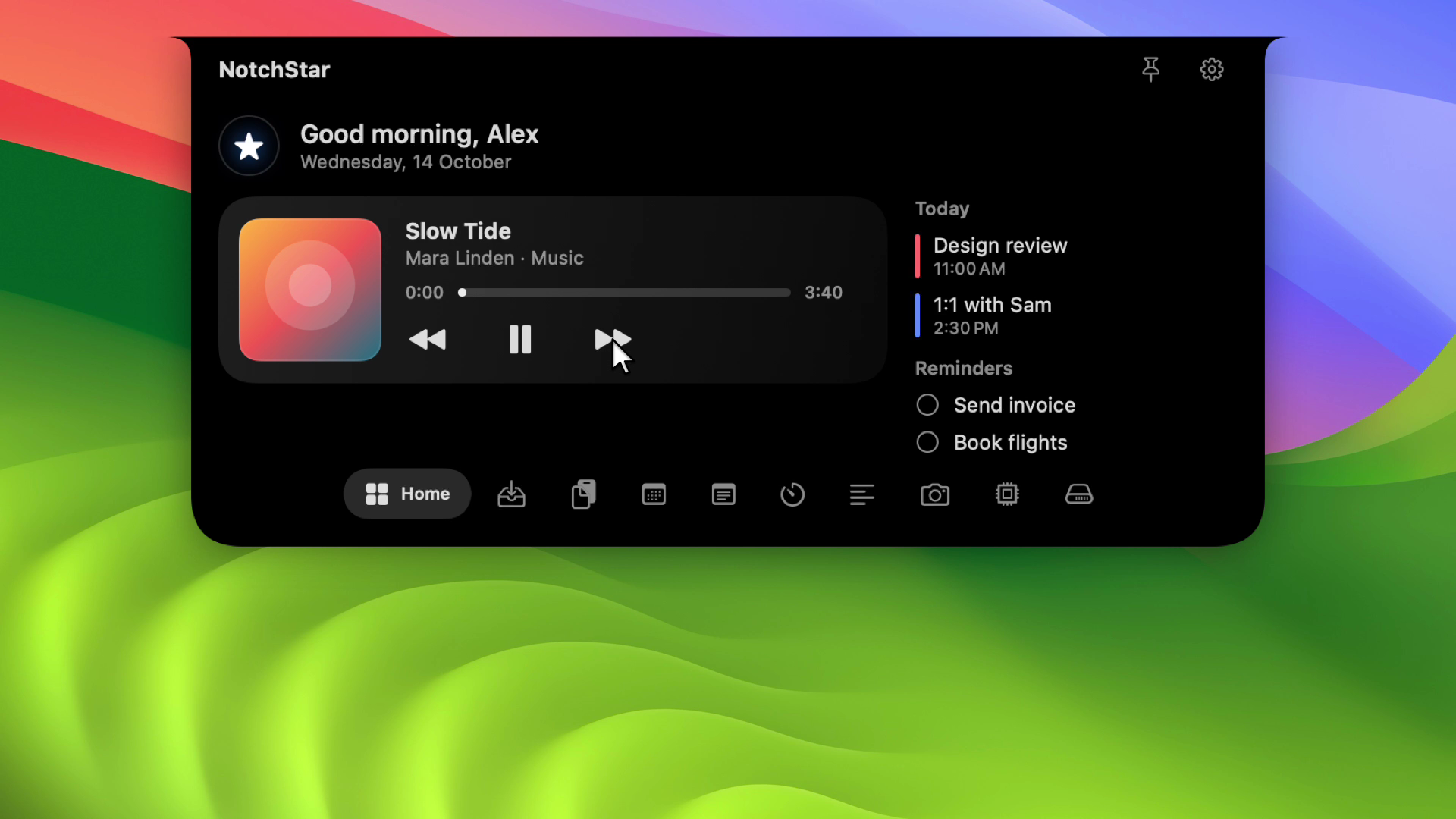Open NotchStar settings gear
Screen dimensions: 1456x819
(1212, 69)
